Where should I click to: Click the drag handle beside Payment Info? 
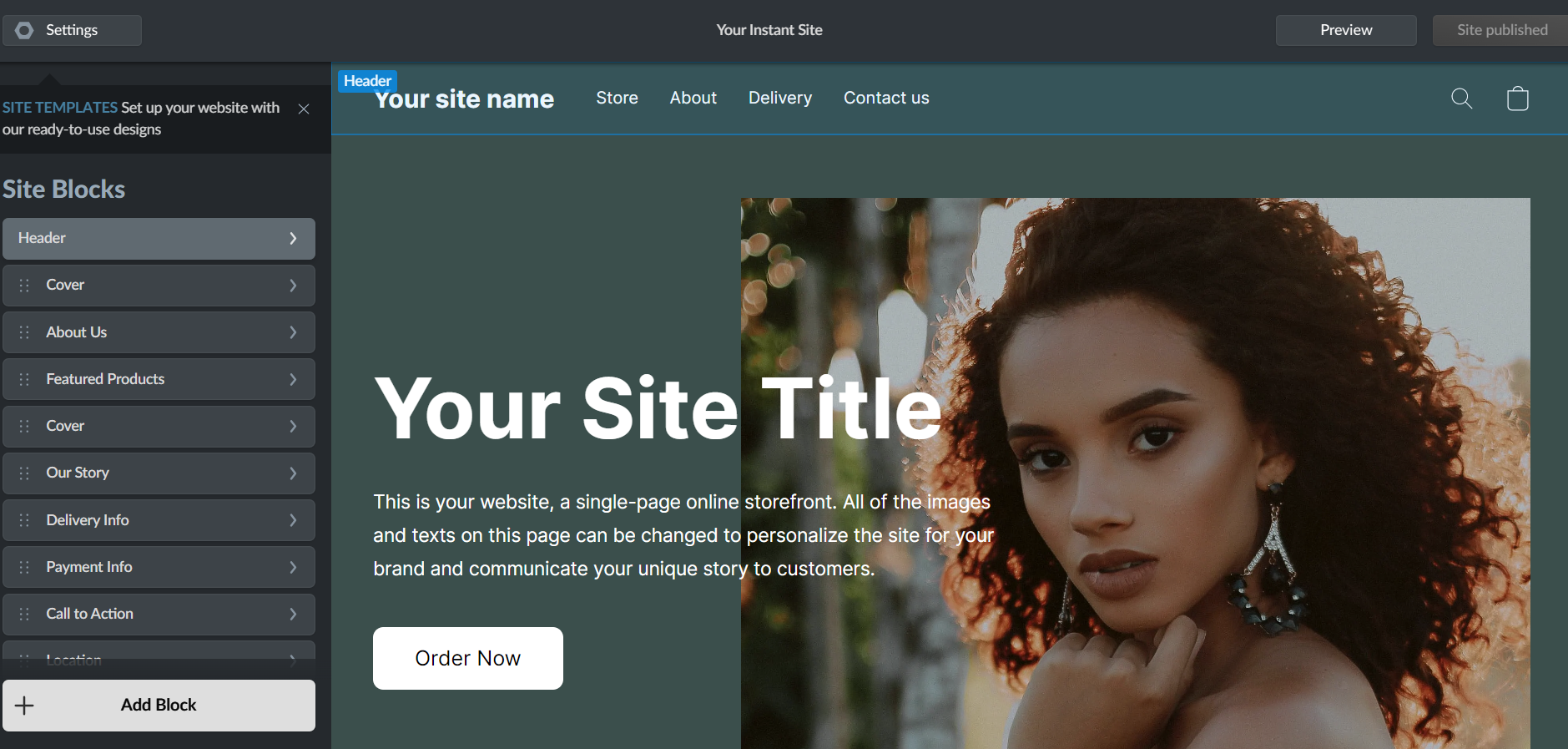pyautogui.click(x=24, y=567)
